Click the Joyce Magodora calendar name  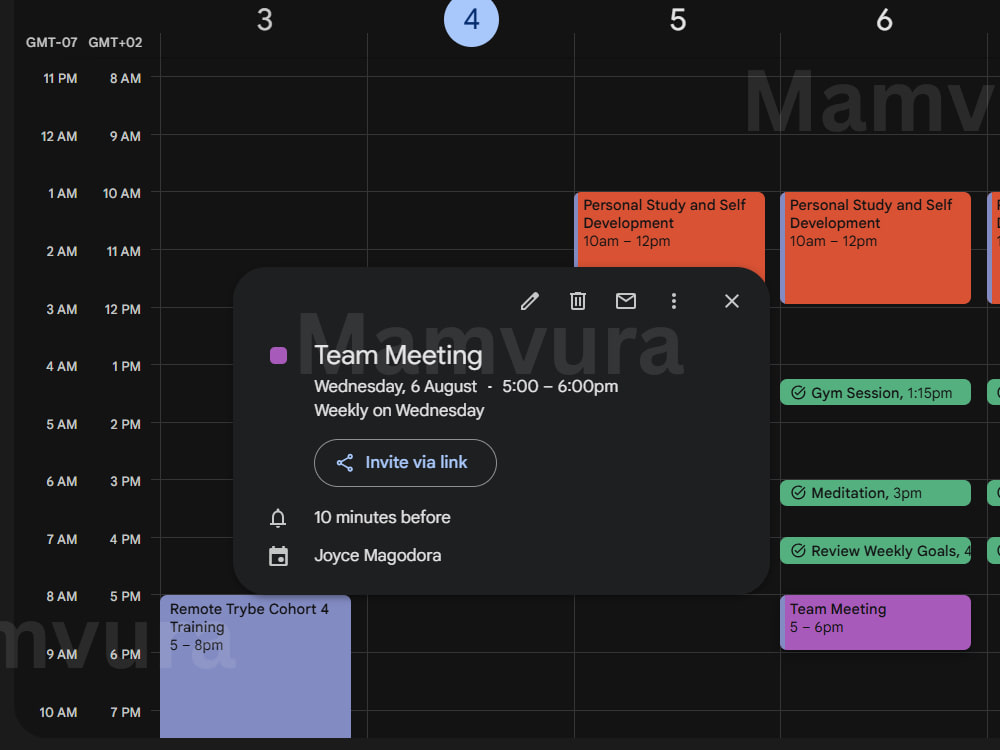click(x=378, y=555)
